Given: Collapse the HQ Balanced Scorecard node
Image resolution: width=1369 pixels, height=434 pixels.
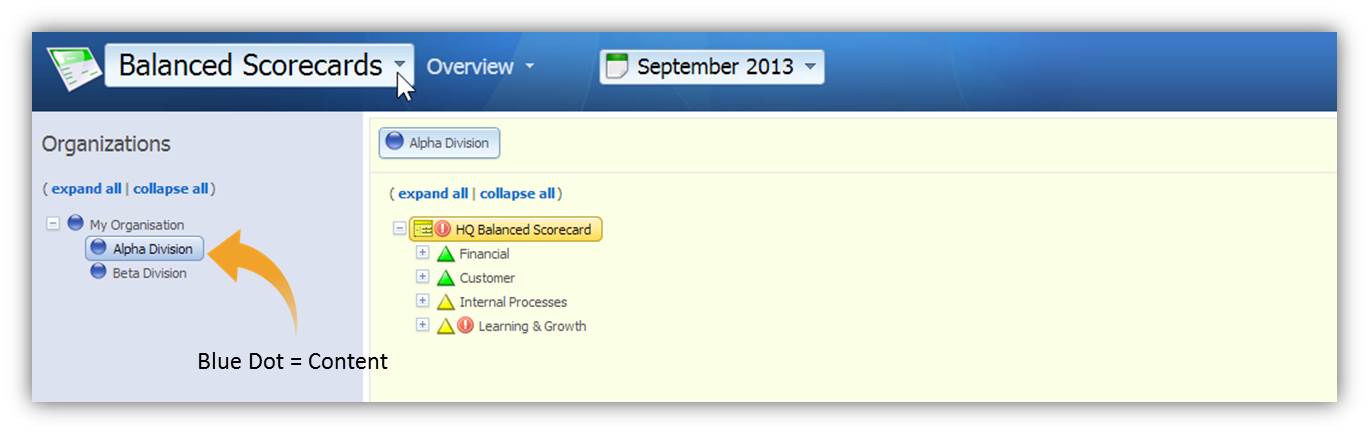Looking at the screenshot, I should (x=400, y=229).
